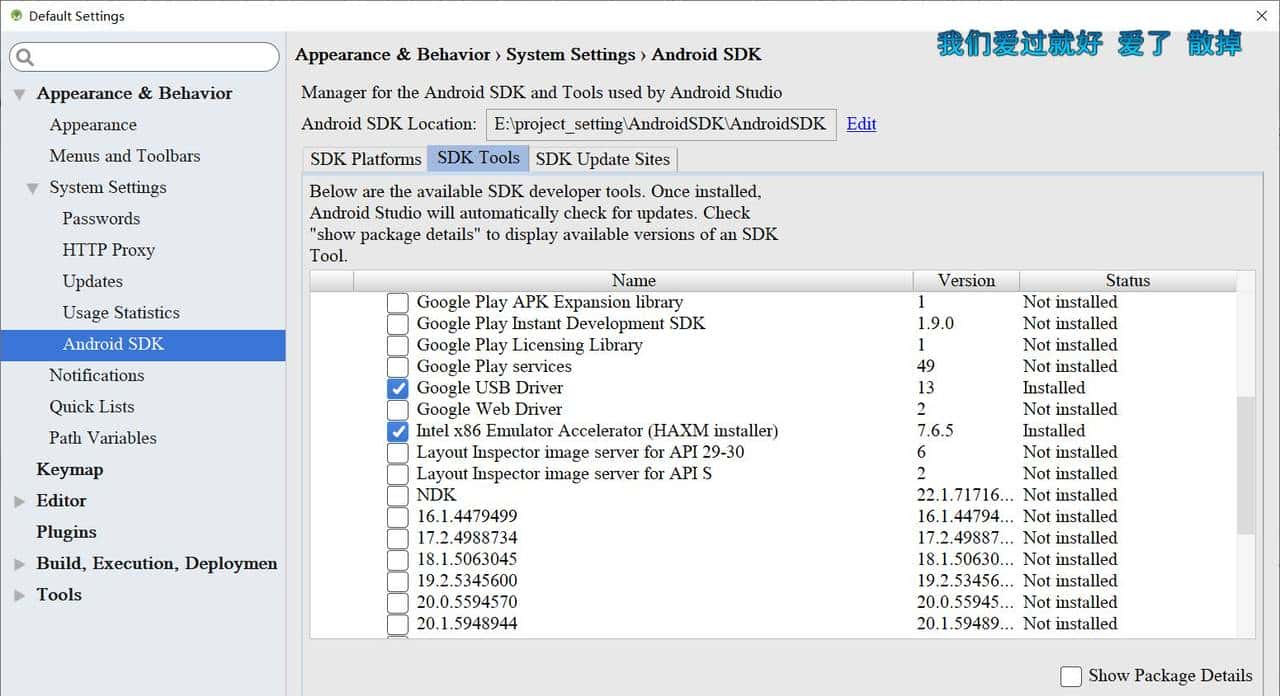The height and width of the screenshot is (696, 1280).
Task: Expand the Tools section
Action: 17,595
